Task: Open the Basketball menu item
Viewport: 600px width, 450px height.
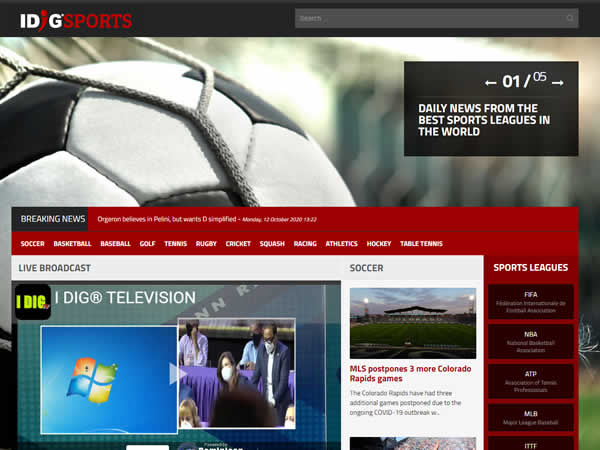Action: tap(72, 244)
